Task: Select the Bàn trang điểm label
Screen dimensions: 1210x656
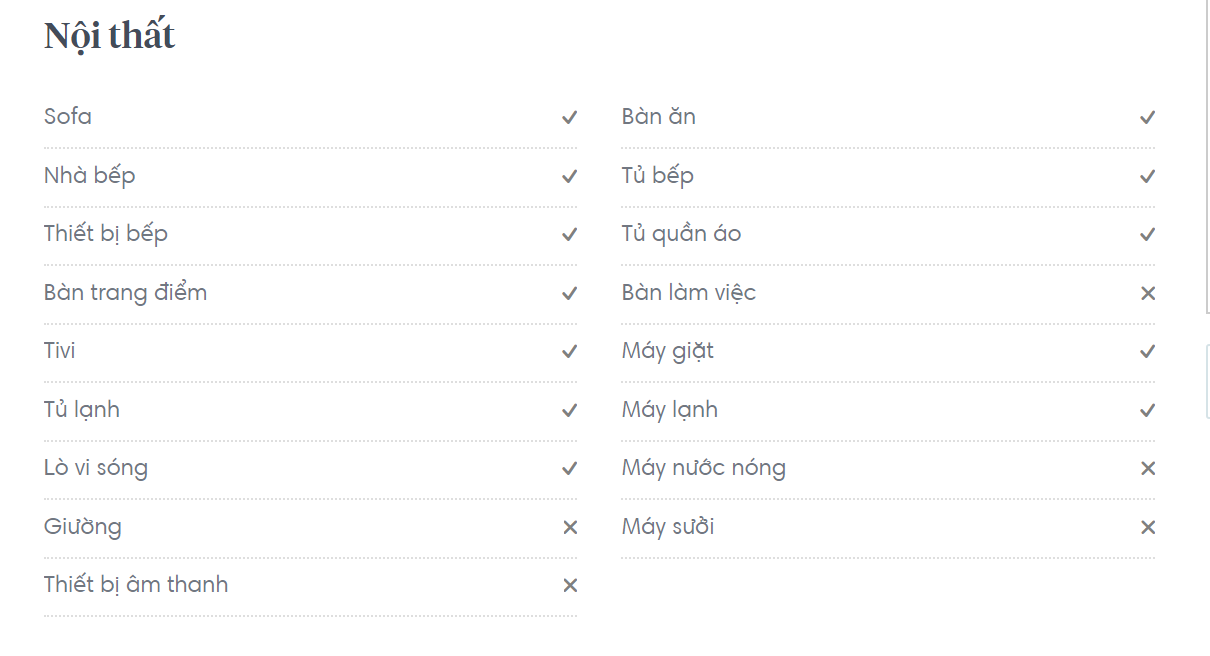Action: (x=126, y=293)
